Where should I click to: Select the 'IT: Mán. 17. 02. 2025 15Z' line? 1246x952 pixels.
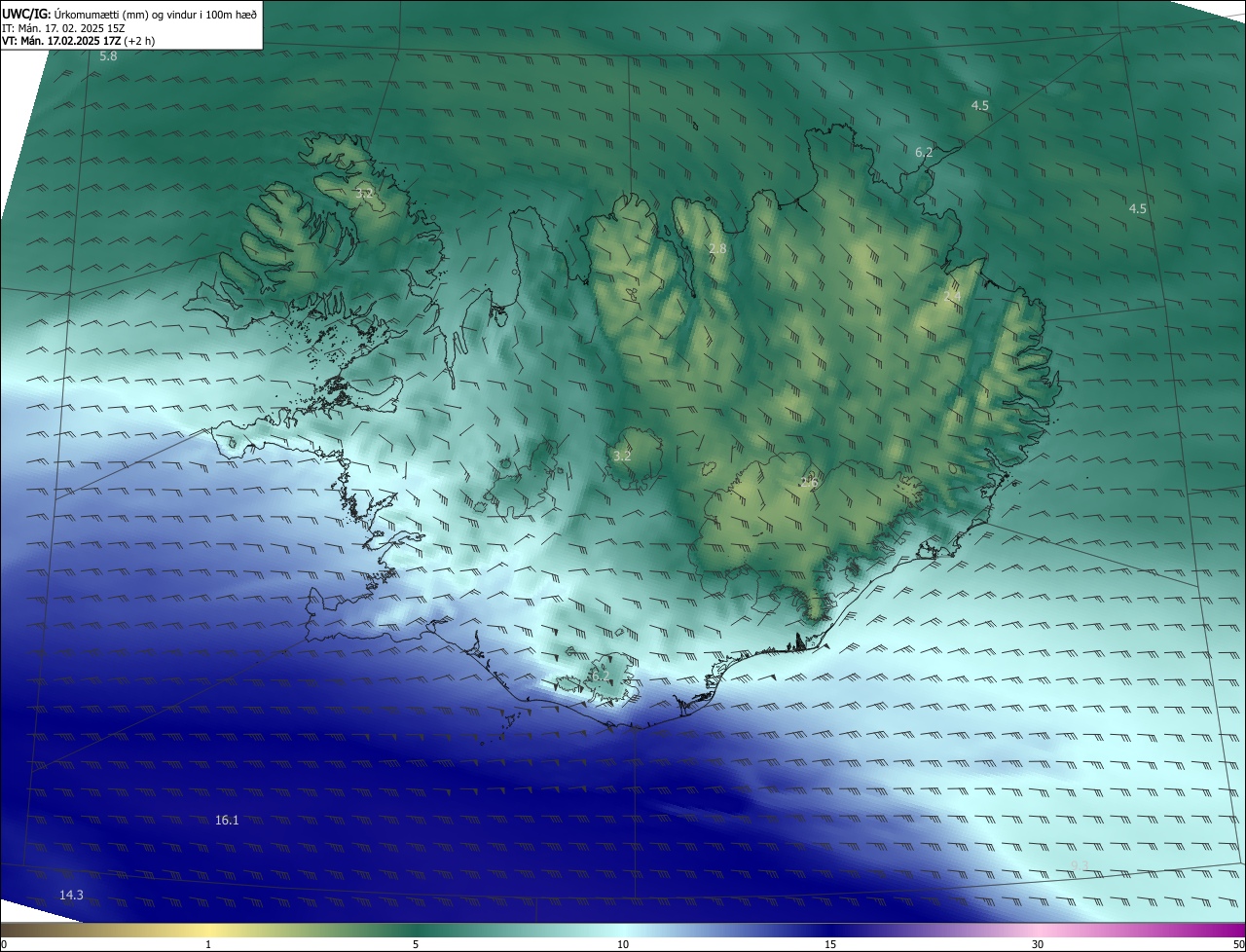pyautogui.click(x=64, y=27)
